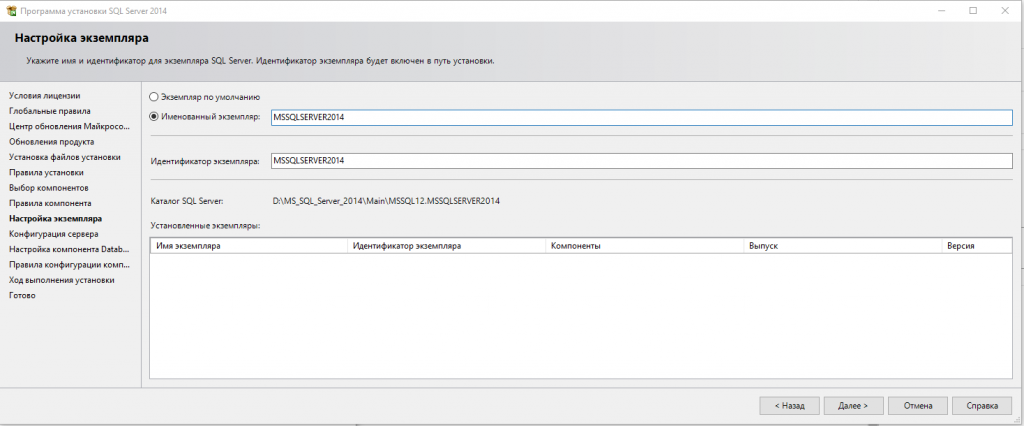Screen dimensions: 1024x426
Task: Click the "Идентификатор экземпляра" column header
Action: [447, 246]
